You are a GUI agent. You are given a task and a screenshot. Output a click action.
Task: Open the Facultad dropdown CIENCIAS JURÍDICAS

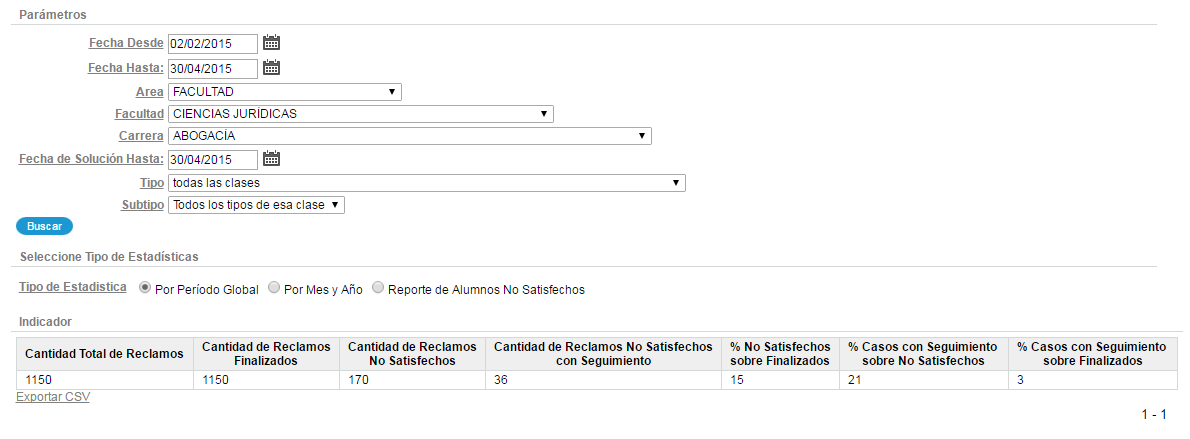[x=360, y=114]
